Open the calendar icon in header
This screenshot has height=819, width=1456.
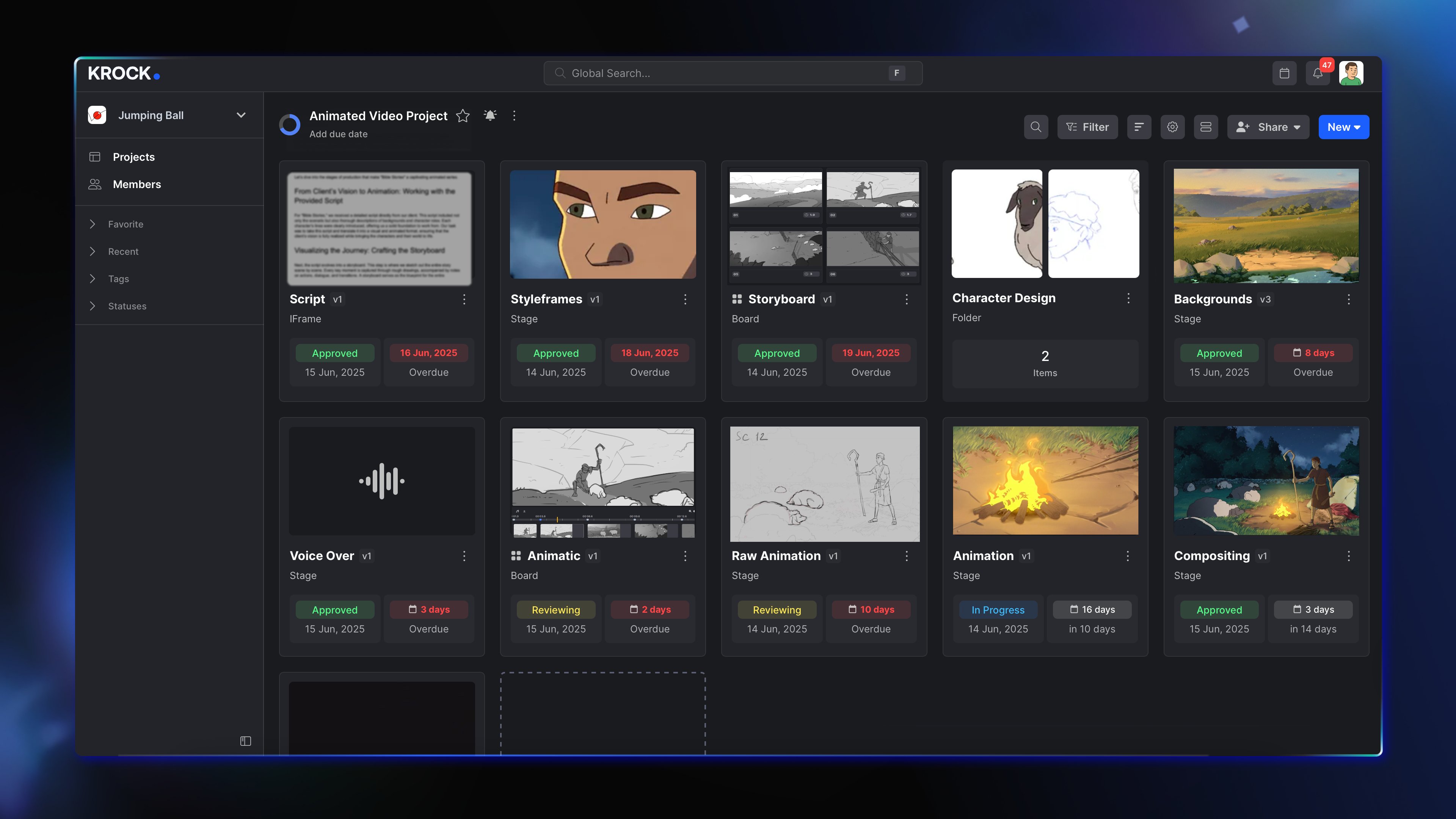(x=1283, y=74)
